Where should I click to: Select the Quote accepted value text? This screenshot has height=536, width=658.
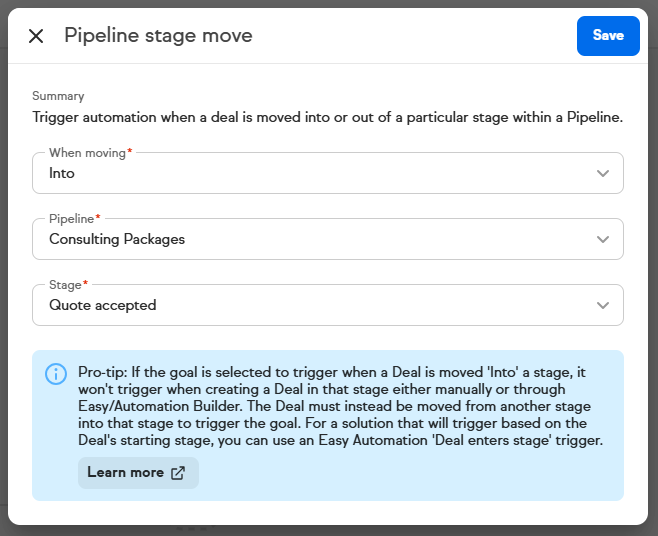[102, 305]
